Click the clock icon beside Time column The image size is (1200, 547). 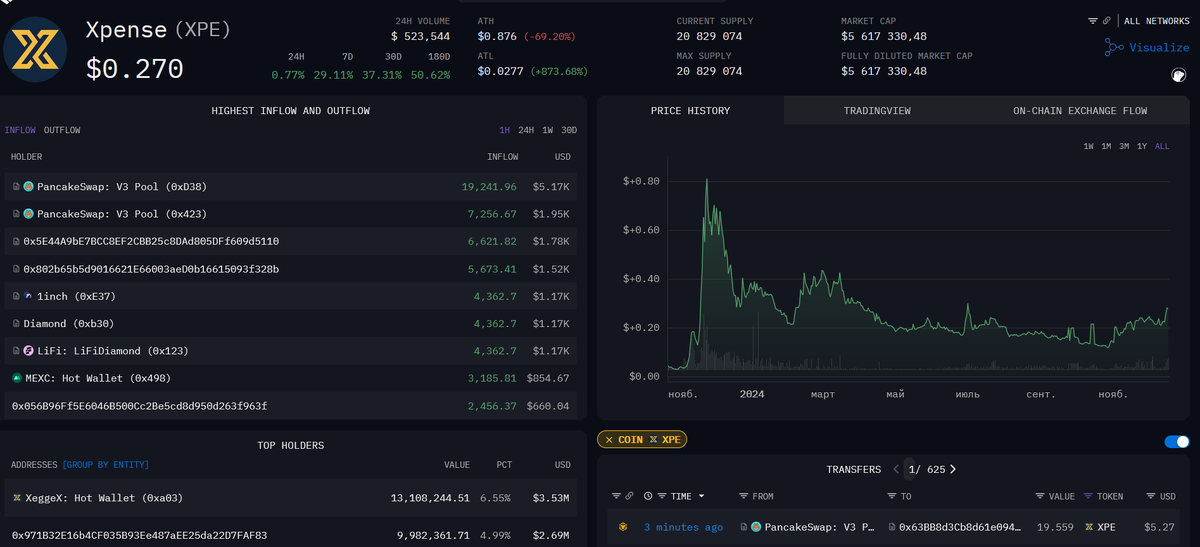click(x=648, y=496)
